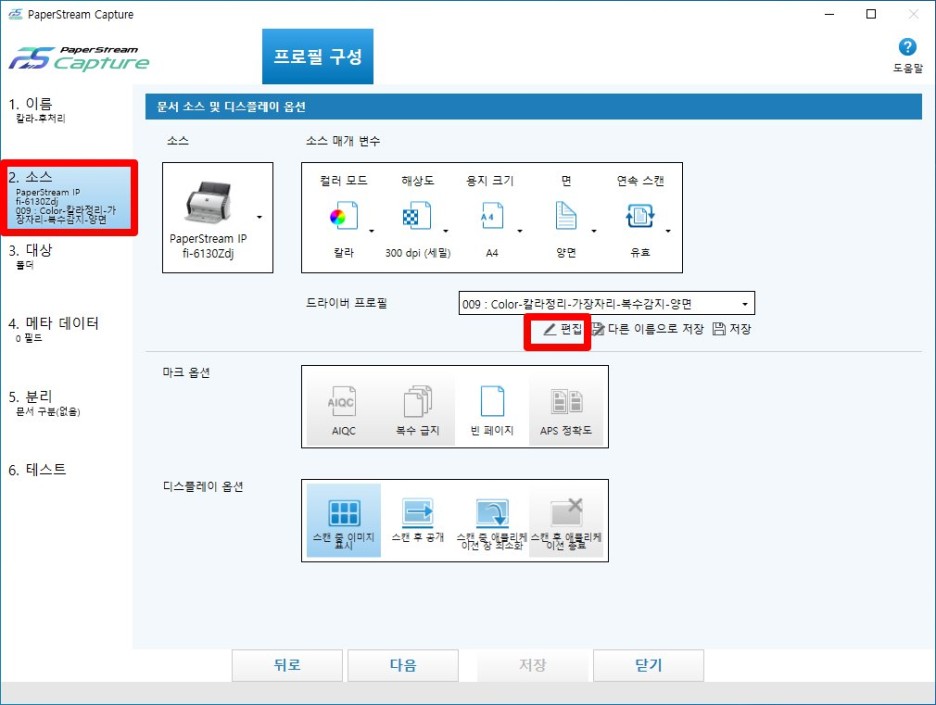Click the PaperStream IP scanner source icon
Screen dimensions: 936x705
coord(208,201)
